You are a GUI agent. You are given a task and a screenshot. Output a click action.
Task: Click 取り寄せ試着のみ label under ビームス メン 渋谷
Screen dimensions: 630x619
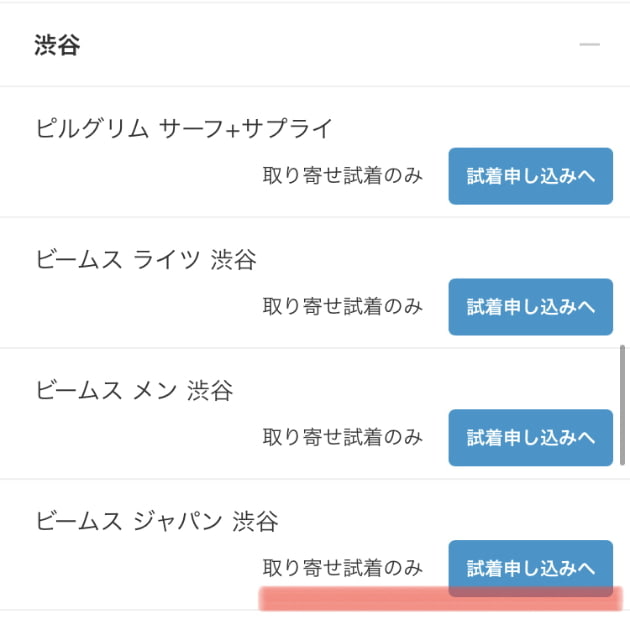click(342, 437)
